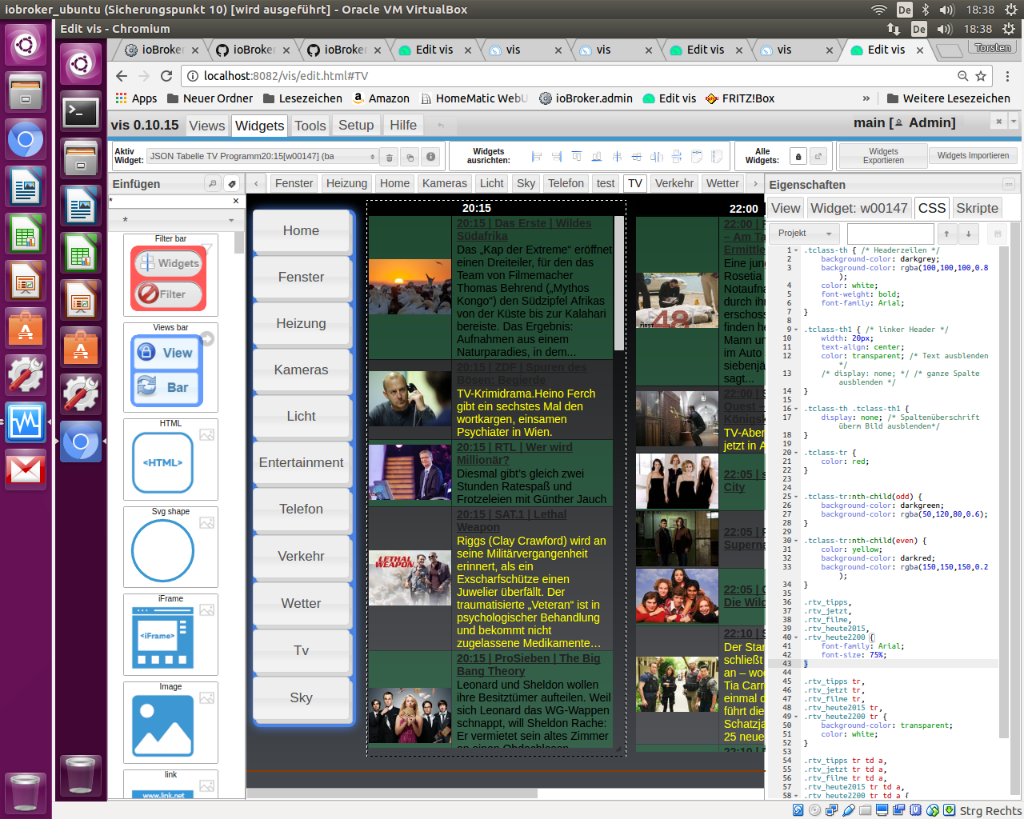
Task: Click the down arrow in CSS search
Action: pos(967,234)
